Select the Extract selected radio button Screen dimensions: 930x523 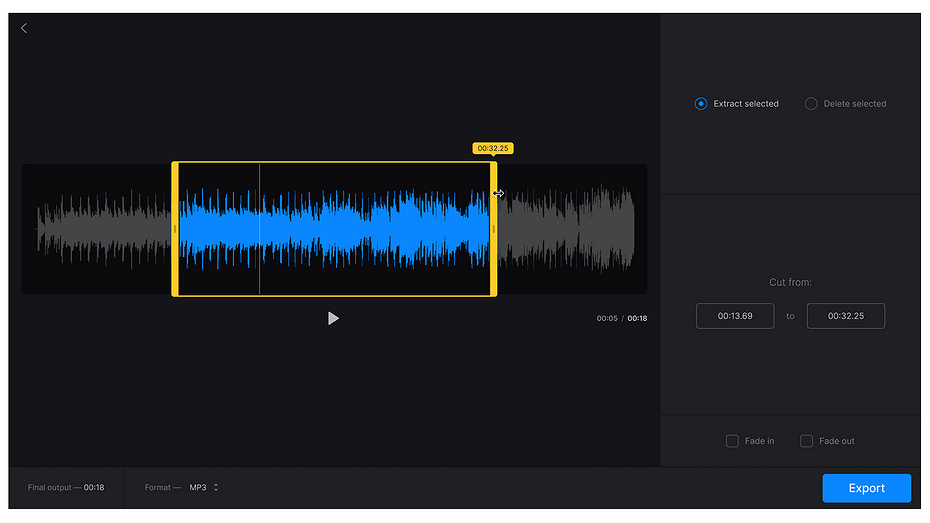[x=701, y=104]
